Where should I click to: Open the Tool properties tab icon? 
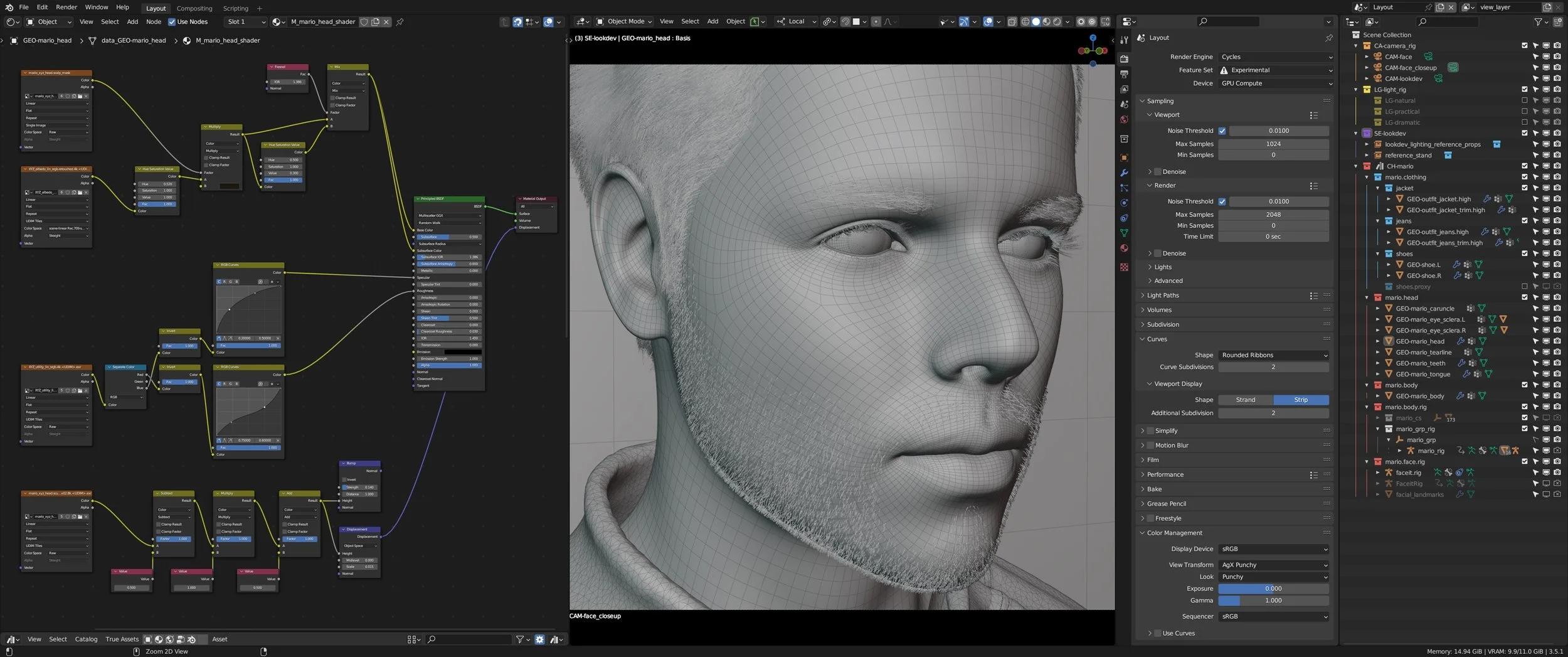[x=1124, y=40]
